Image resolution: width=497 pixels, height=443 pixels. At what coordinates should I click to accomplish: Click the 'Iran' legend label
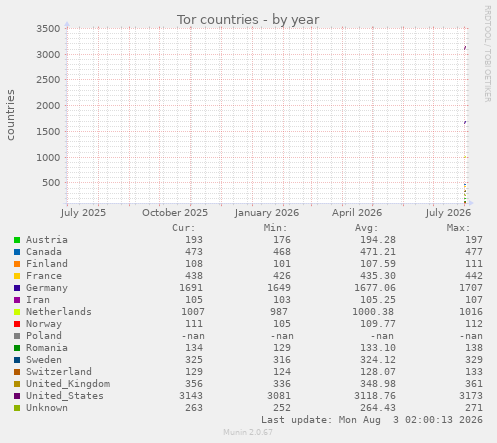(38, 300)
